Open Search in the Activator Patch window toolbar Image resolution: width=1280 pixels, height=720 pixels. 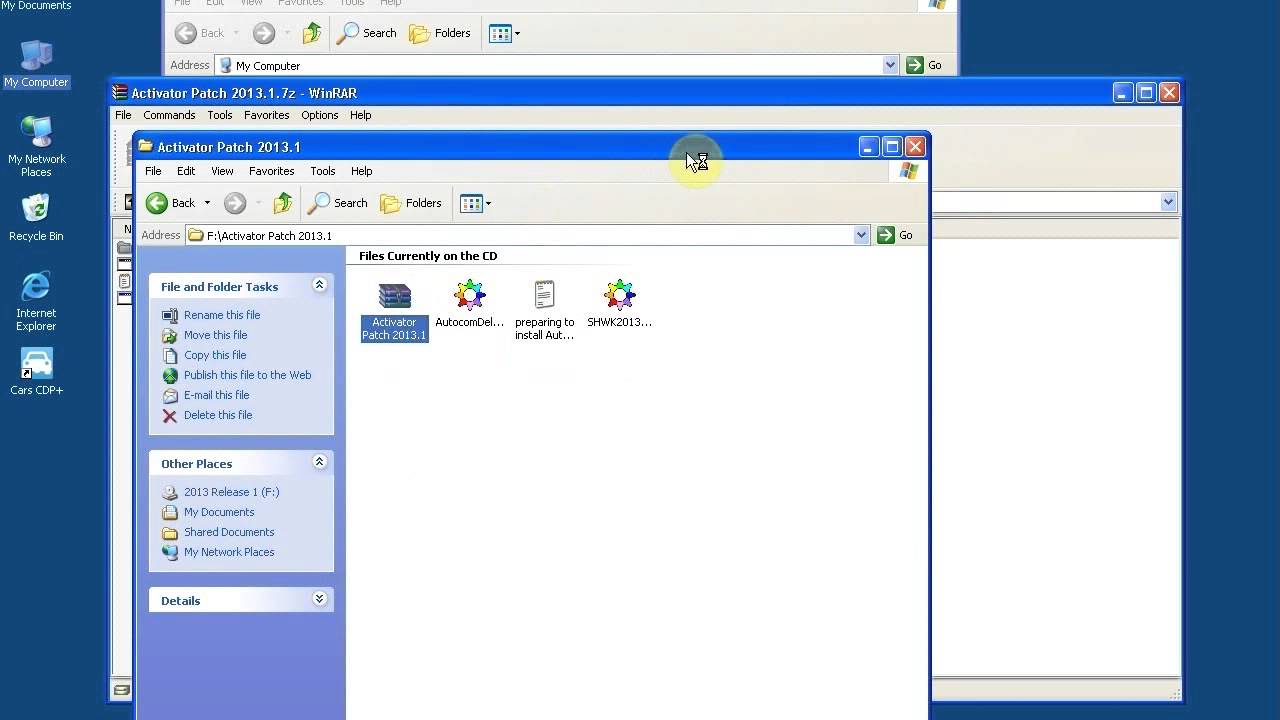338,203
